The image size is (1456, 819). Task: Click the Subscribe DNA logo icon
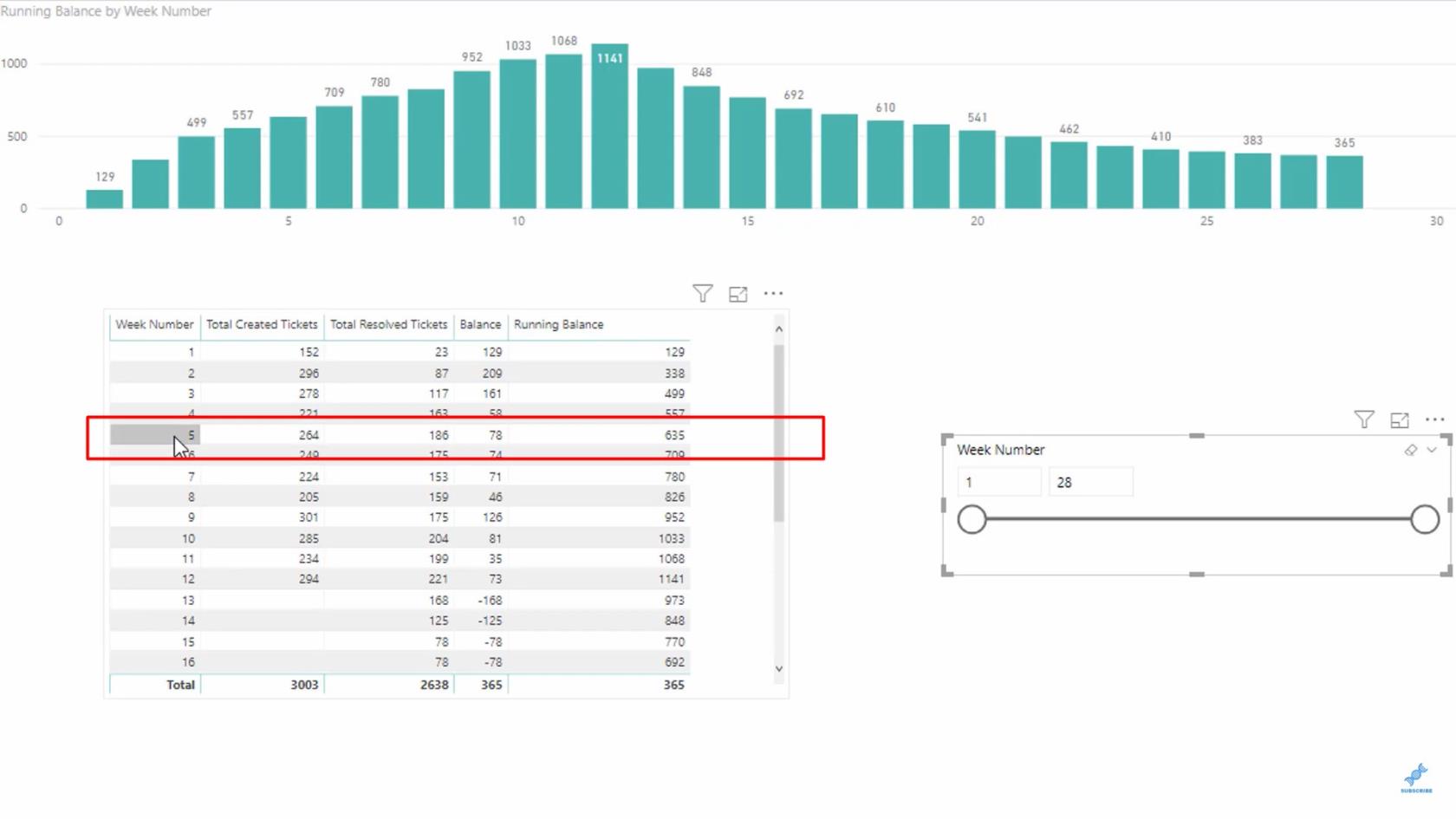(x=1416, y=777)
